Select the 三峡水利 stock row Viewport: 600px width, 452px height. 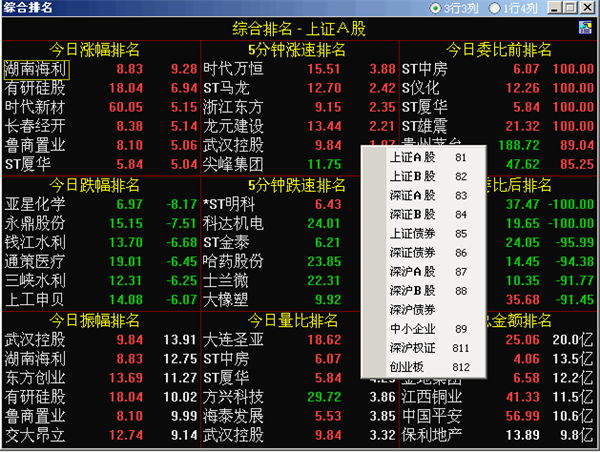point(101,281)
